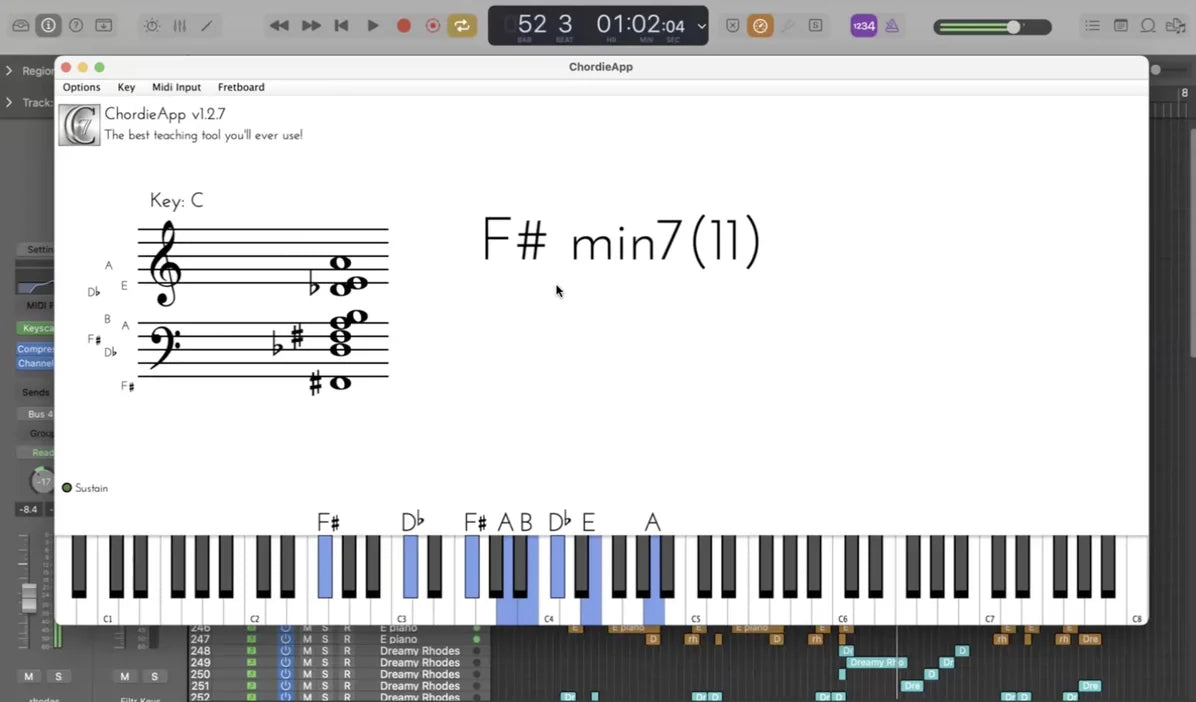
Task: Toggle Replace mode icon in Logic toolbar
Action: [x=732, y=26]
